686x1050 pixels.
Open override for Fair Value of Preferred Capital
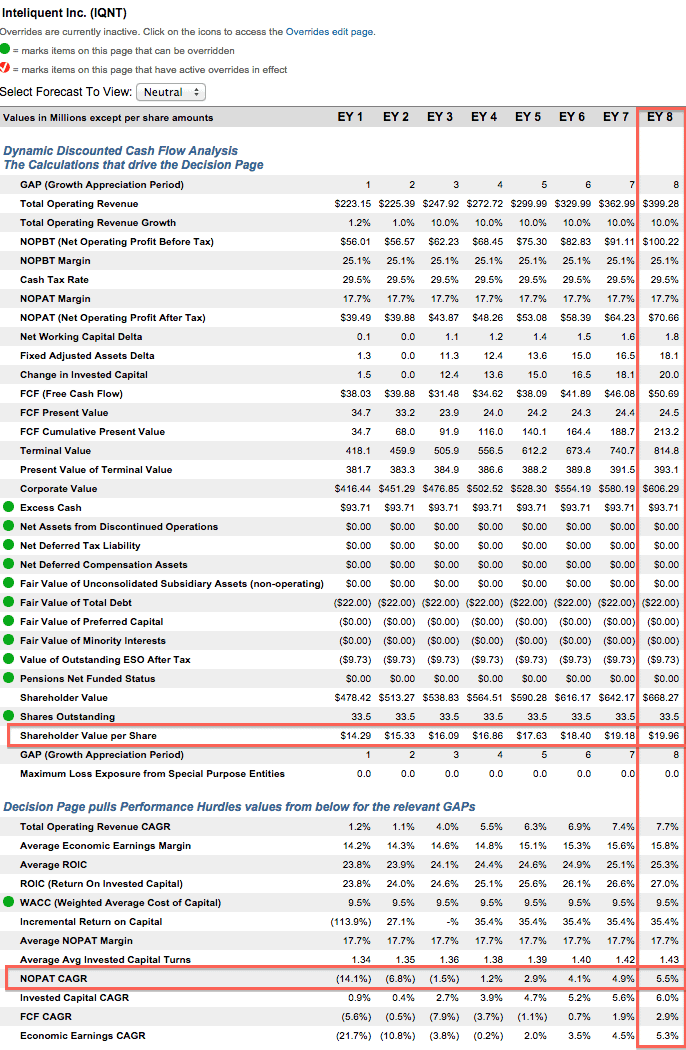pos(9,621)
